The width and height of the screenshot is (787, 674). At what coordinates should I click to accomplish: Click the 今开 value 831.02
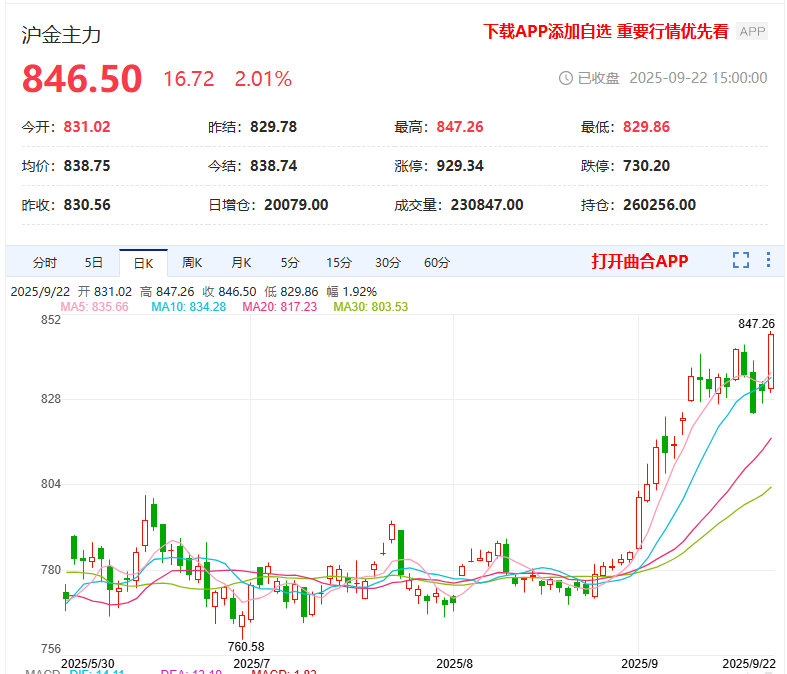point(87,126)
